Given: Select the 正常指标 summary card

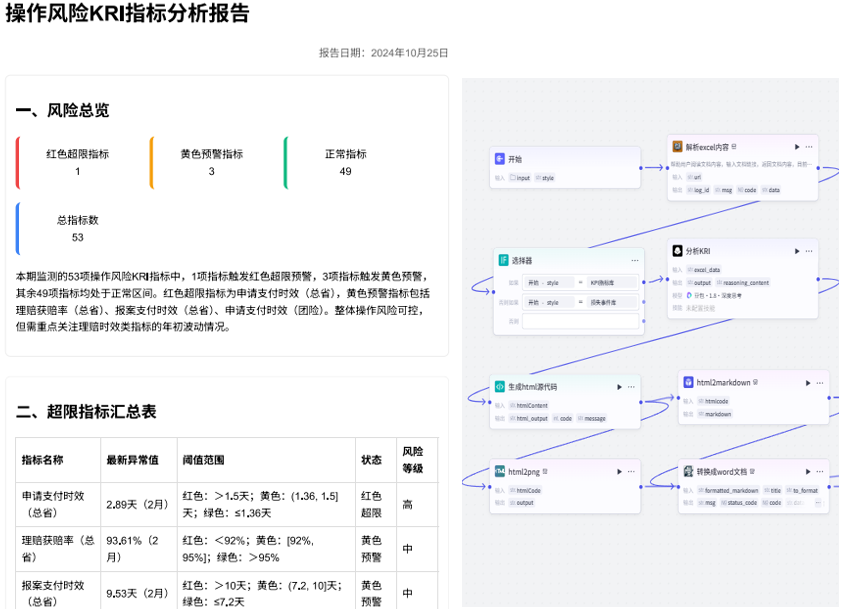Looking at the screenshot, I should 345,163.
